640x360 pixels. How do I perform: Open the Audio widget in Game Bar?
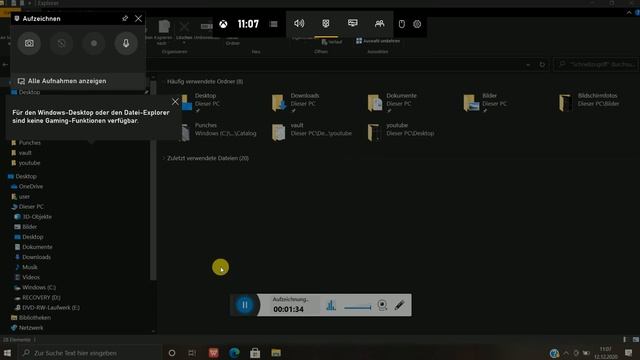[x=299, y=23]
